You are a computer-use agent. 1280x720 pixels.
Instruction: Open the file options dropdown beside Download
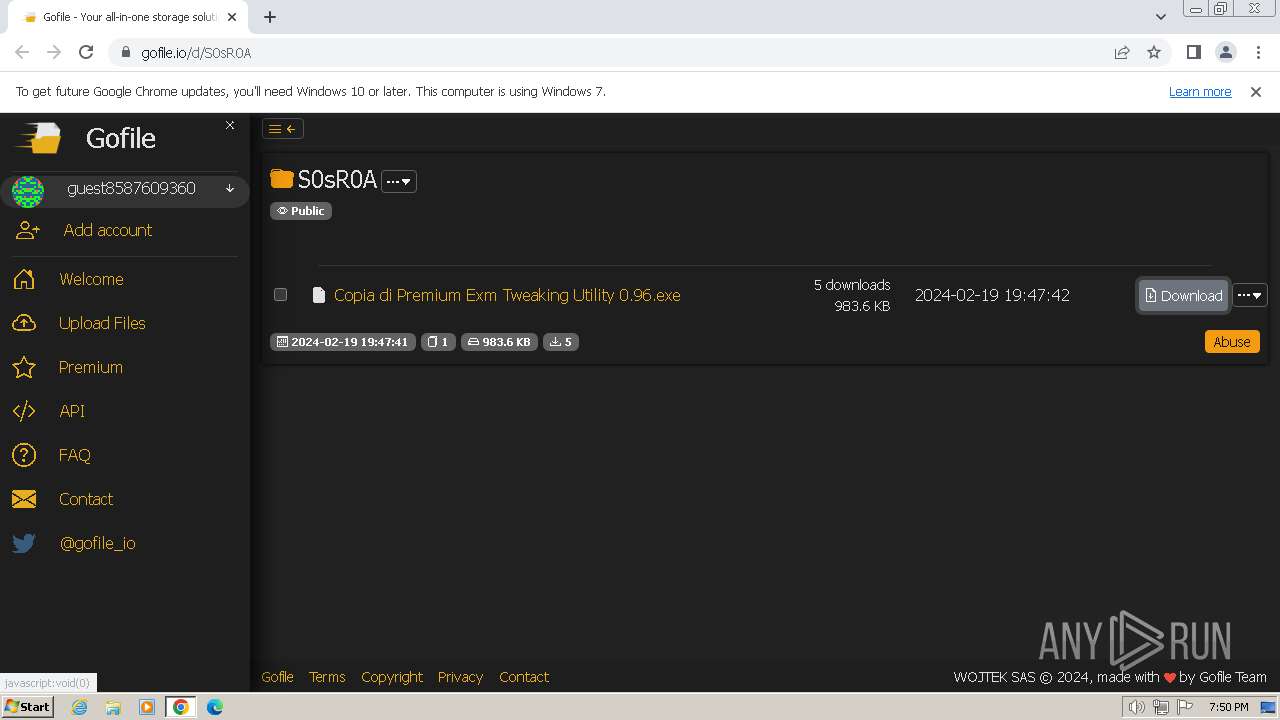[1250, 295]
